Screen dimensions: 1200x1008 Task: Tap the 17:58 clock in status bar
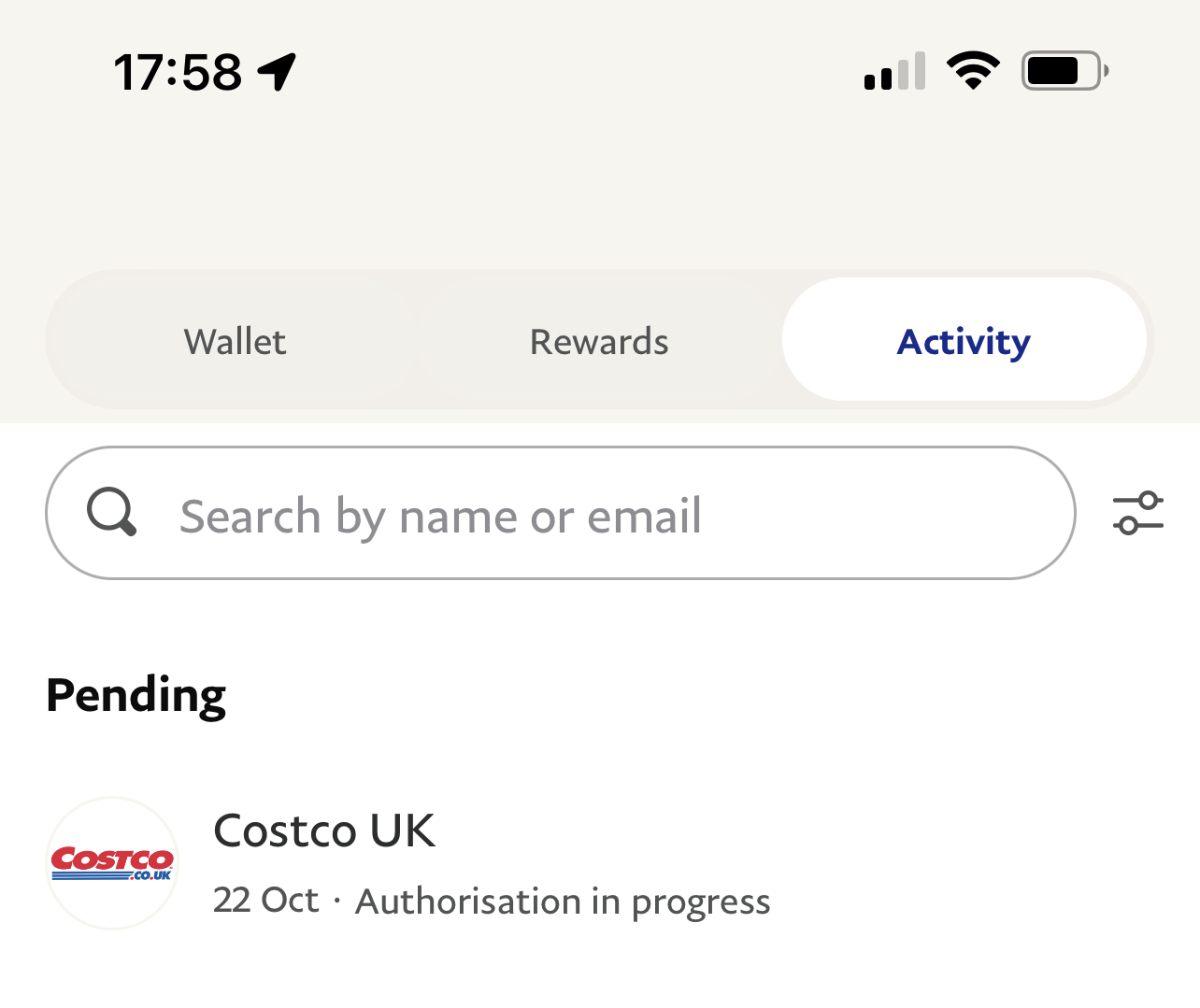click(178, 72)
